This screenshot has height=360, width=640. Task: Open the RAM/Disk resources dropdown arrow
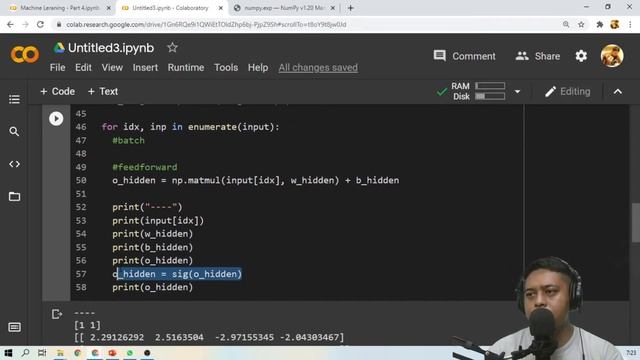tap(517, 91)
